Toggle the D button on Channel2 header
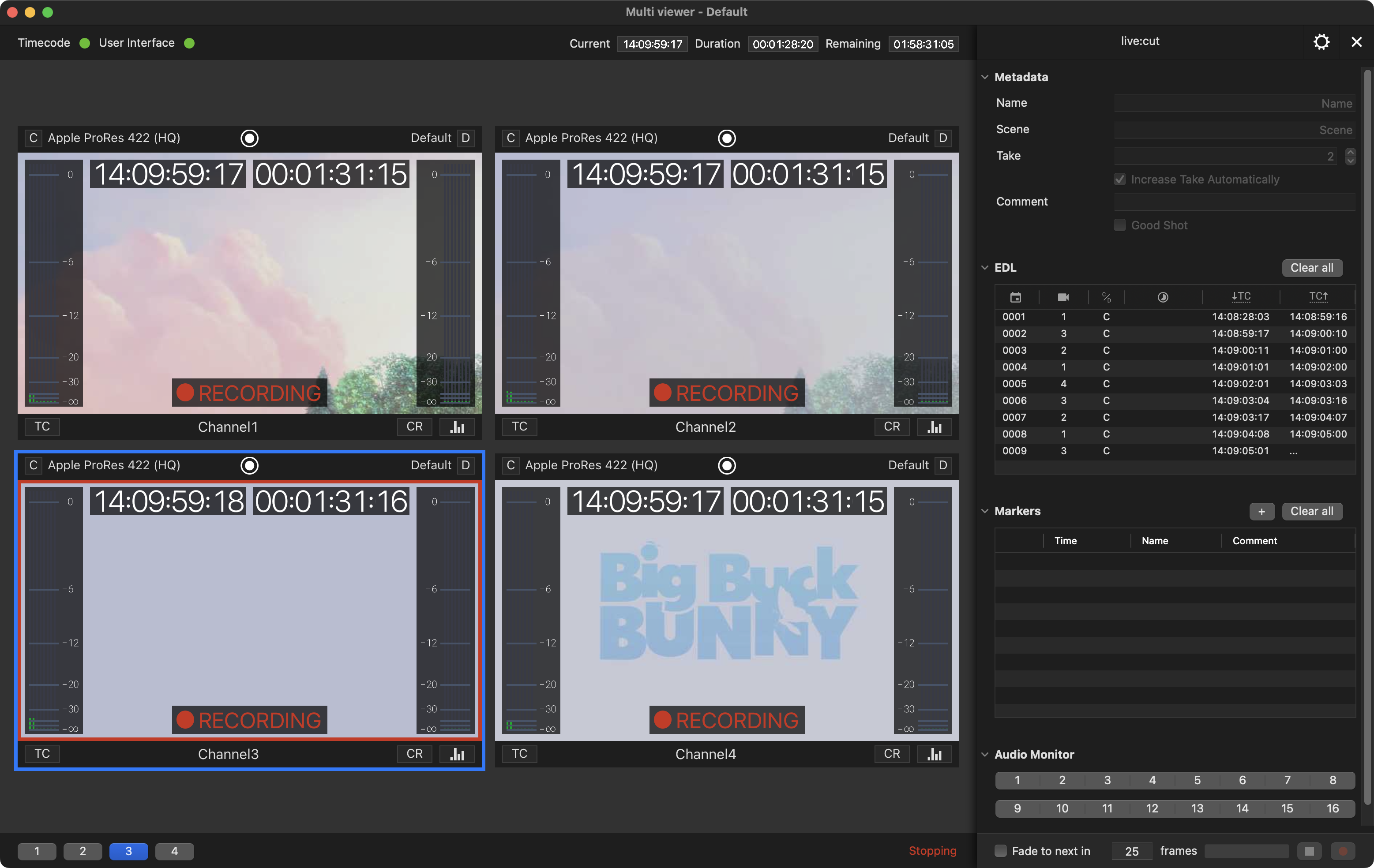Image resolution: width=1374 pixels, height=868 pixels. 942,138
